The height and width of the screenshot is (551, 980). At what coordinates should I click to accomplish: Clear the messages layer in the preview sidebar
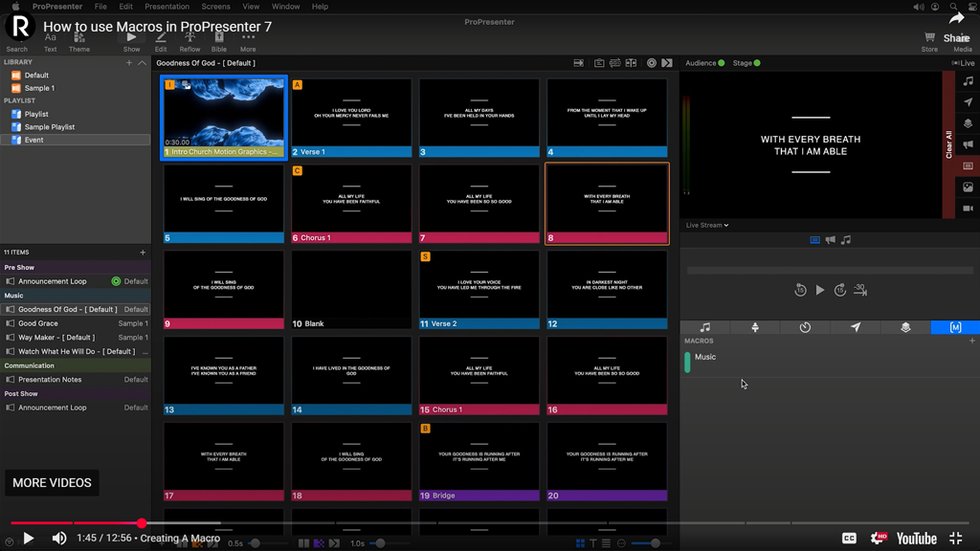[x=968, y=102]
